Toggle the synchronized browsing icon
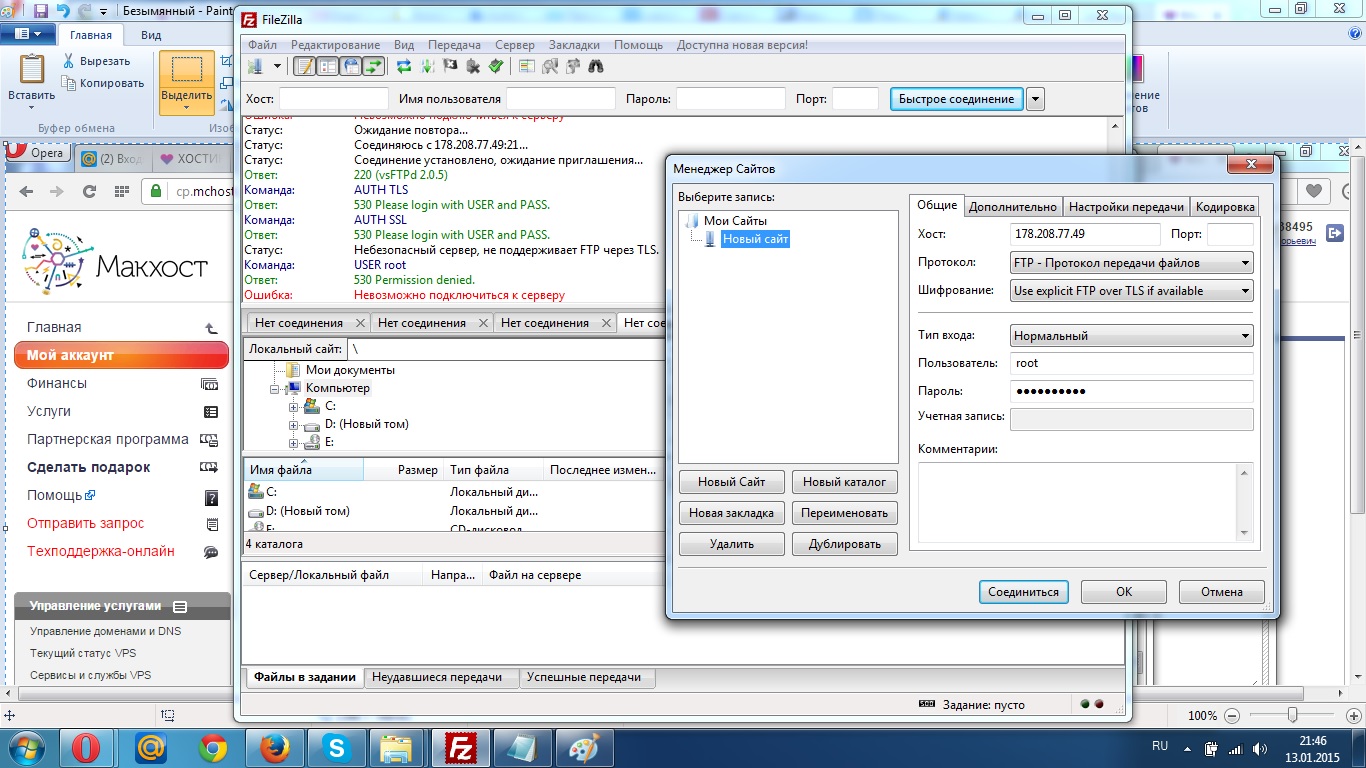The image size is (1366, 768). tap(573, 67)
